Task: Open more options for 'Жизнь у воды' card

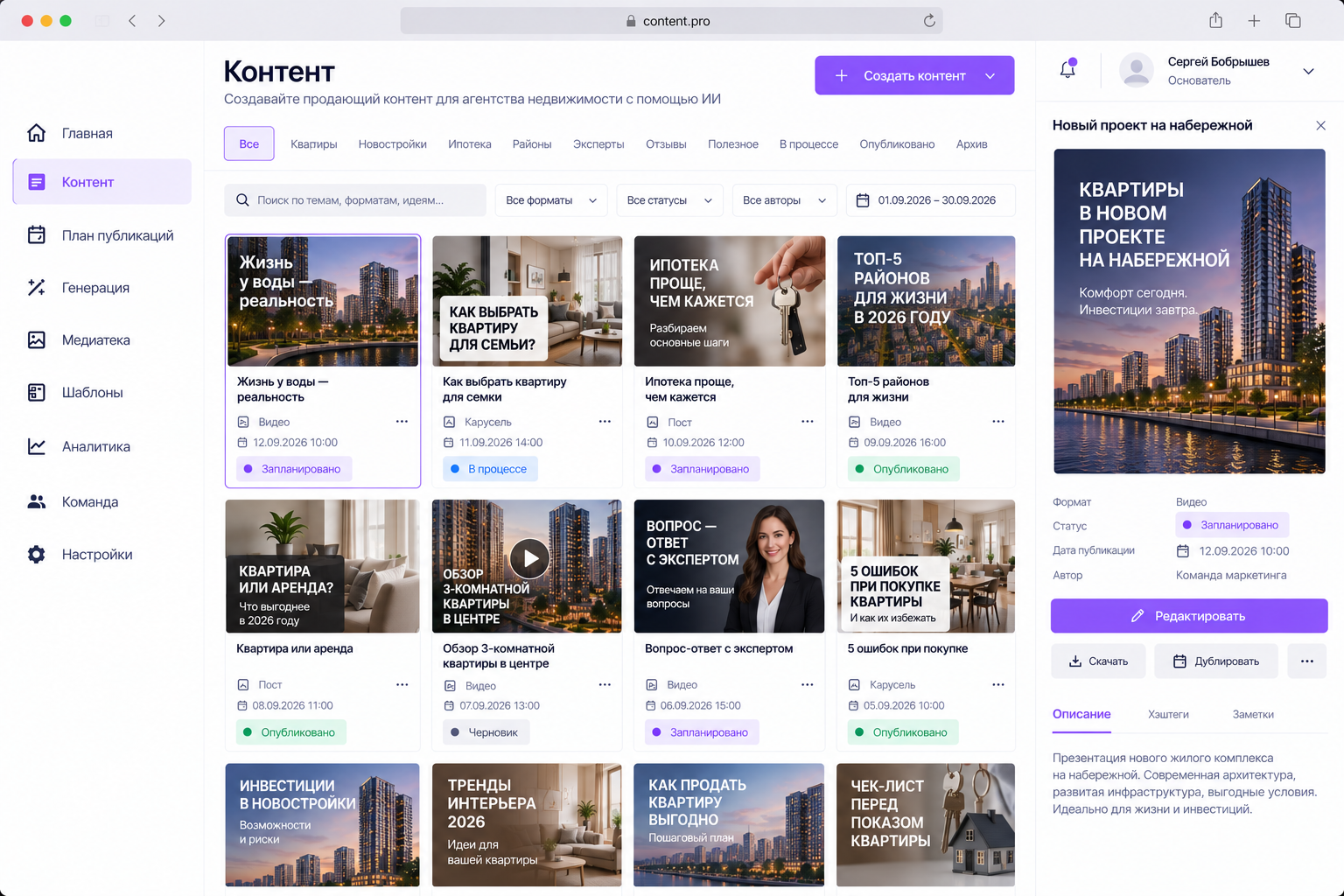Action: coord(402,422)
